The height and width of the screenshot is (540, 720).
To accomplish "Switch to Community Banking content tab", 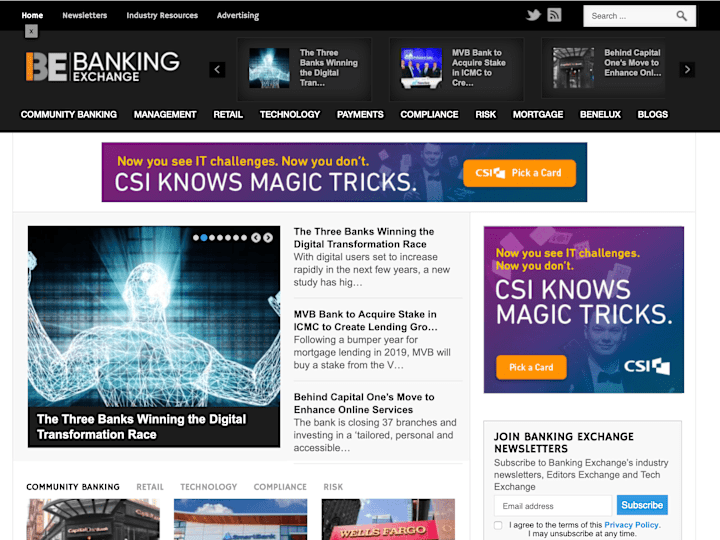I will [73, 487].
